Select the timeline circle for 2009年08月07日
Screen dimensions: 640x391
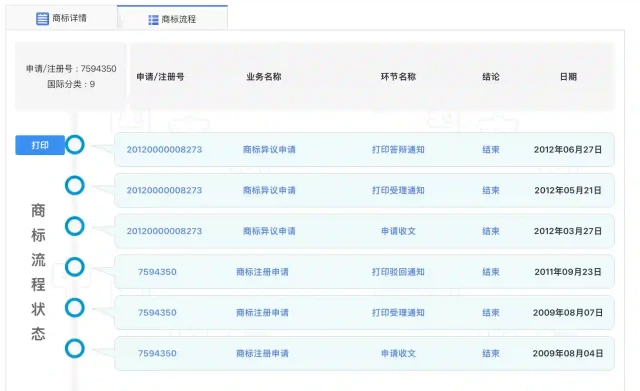click(75, 308)
